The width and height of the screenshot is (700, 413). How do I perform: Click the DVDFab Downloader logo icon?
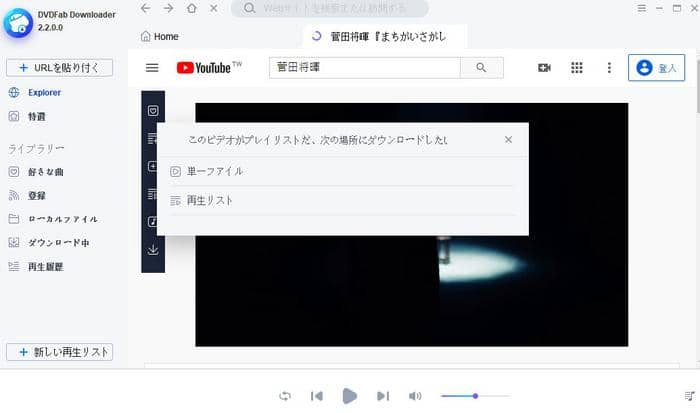point(18,22)
